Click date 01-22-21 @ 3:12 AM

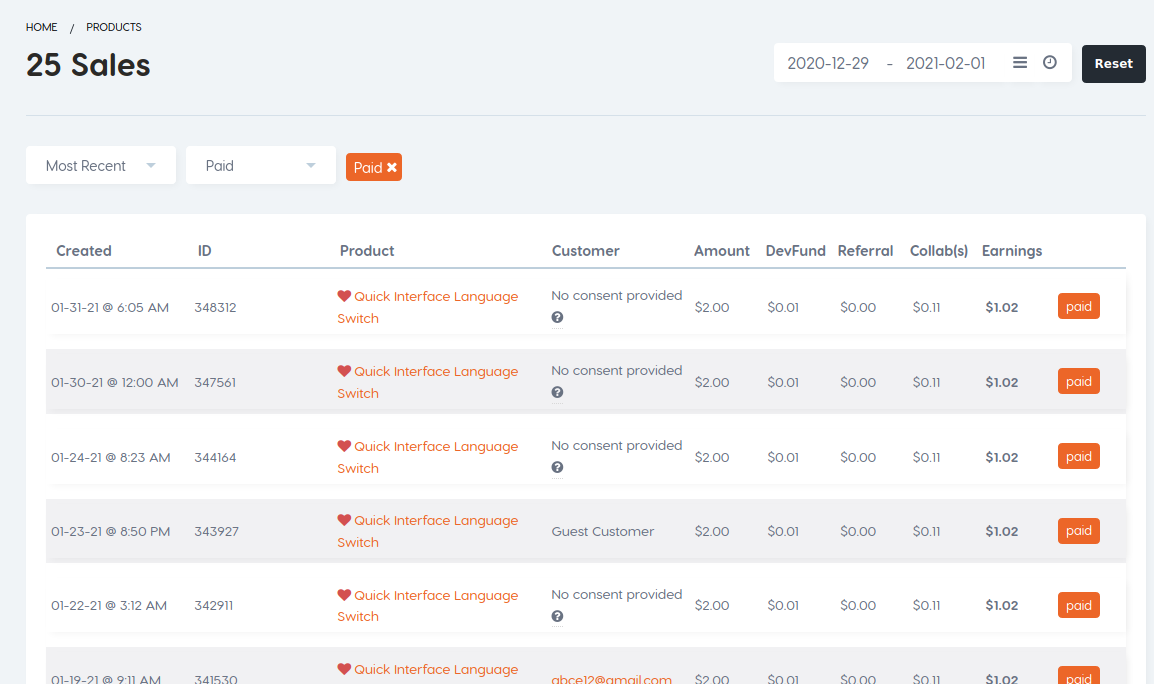click(109, 606)
